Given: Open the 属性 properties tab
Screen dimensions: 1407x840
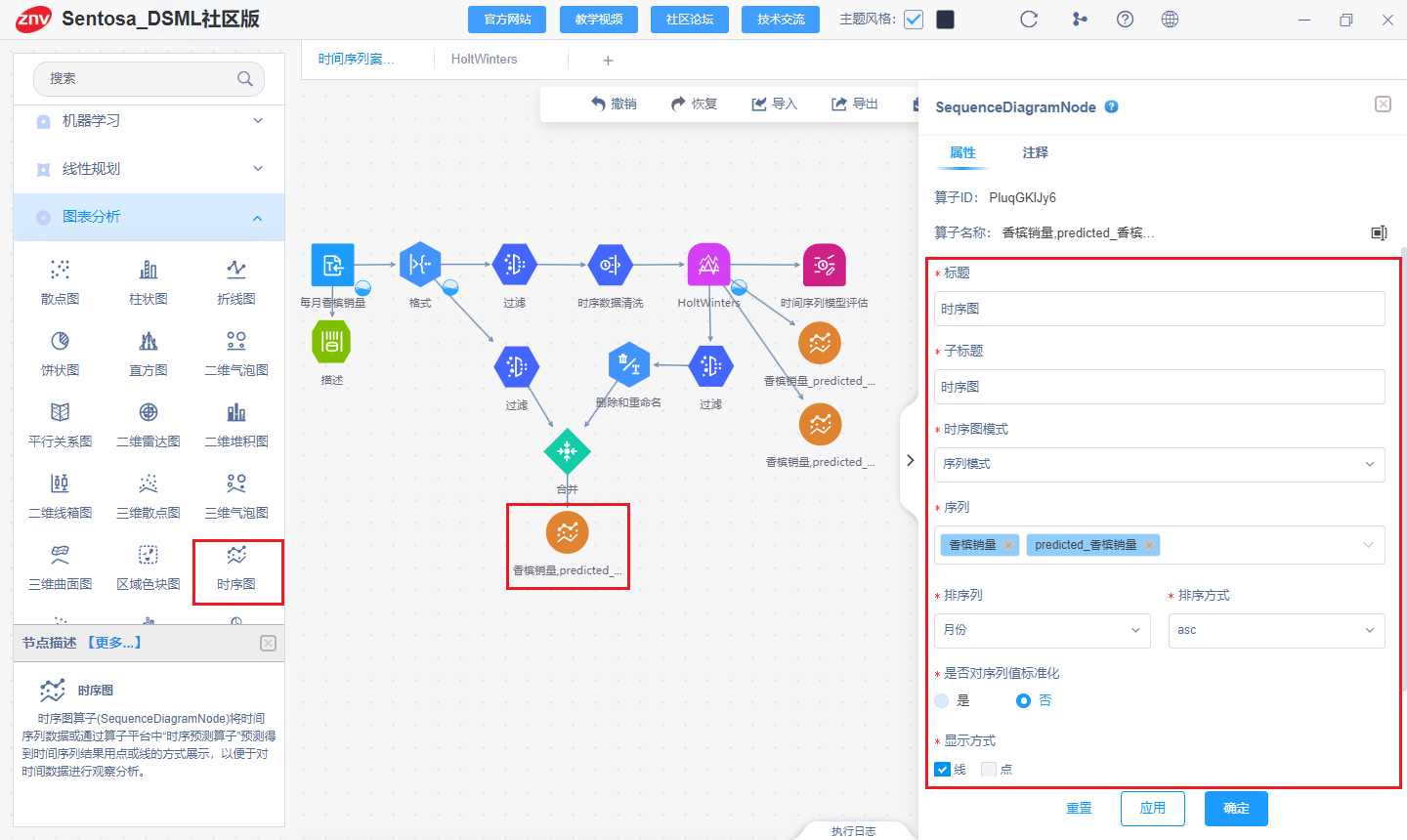Looking at the screenshot, I should 962,152.
